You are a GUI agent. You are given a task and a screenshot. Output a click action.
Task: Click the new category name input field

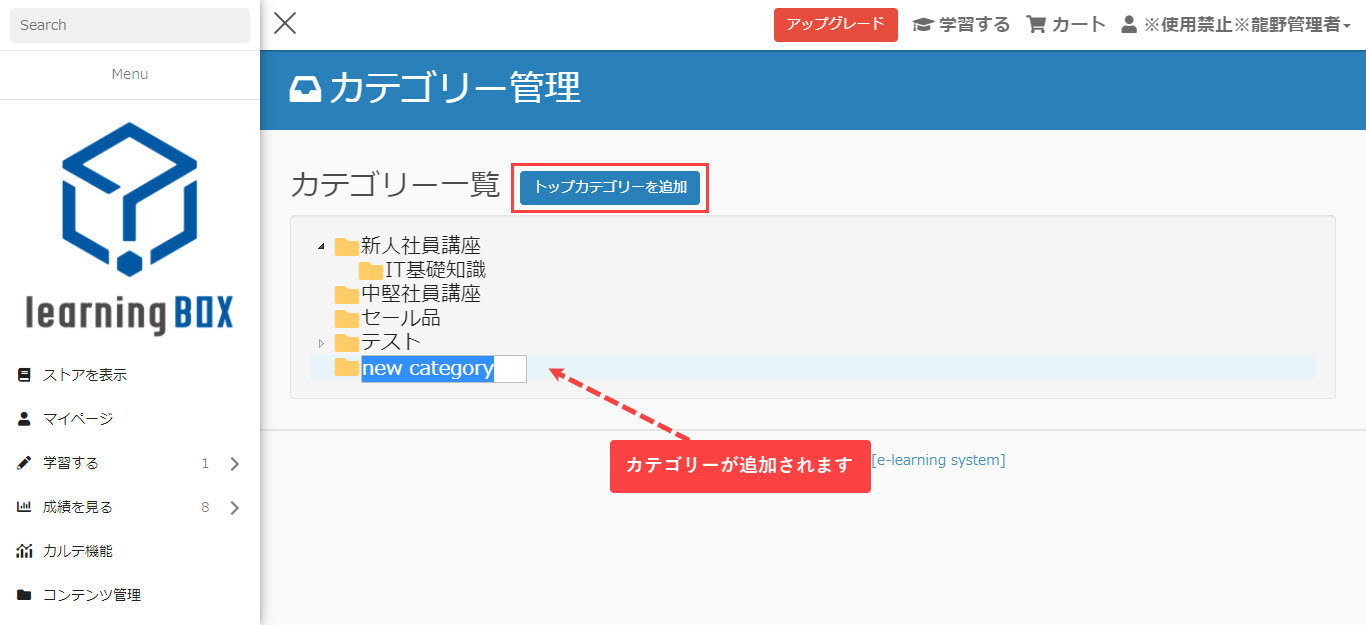point(443,368)
